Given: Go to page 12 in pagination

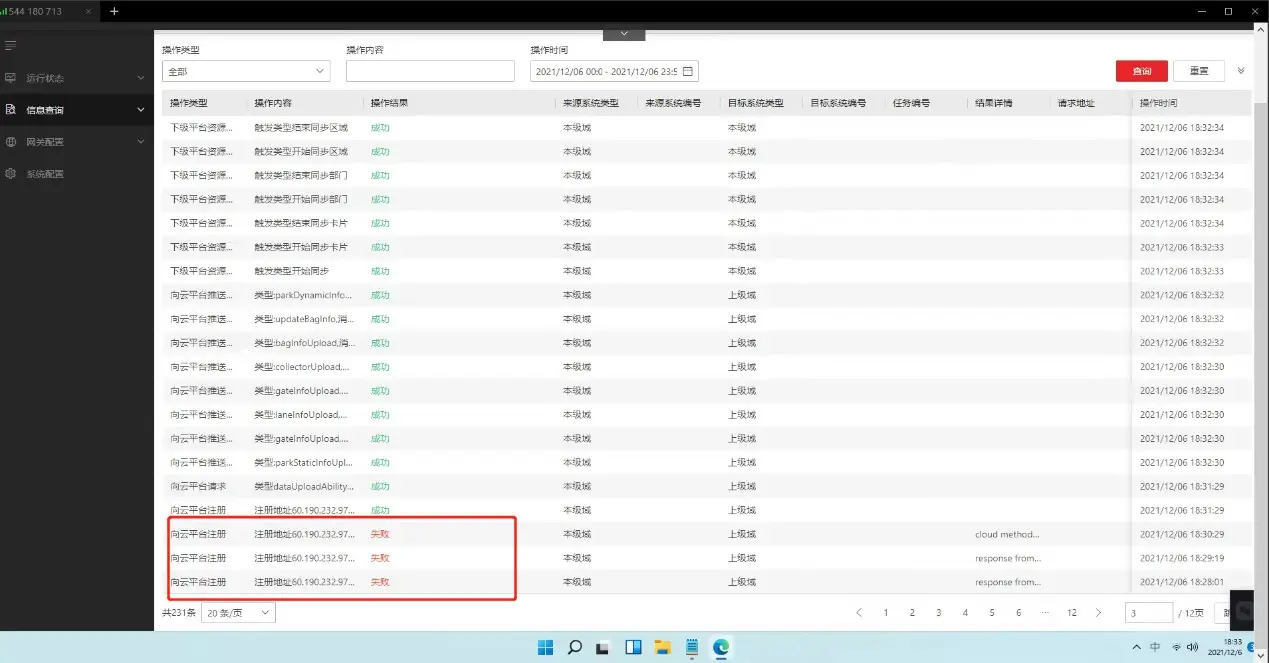Looking at the screenshot, I should point(1071,613).
